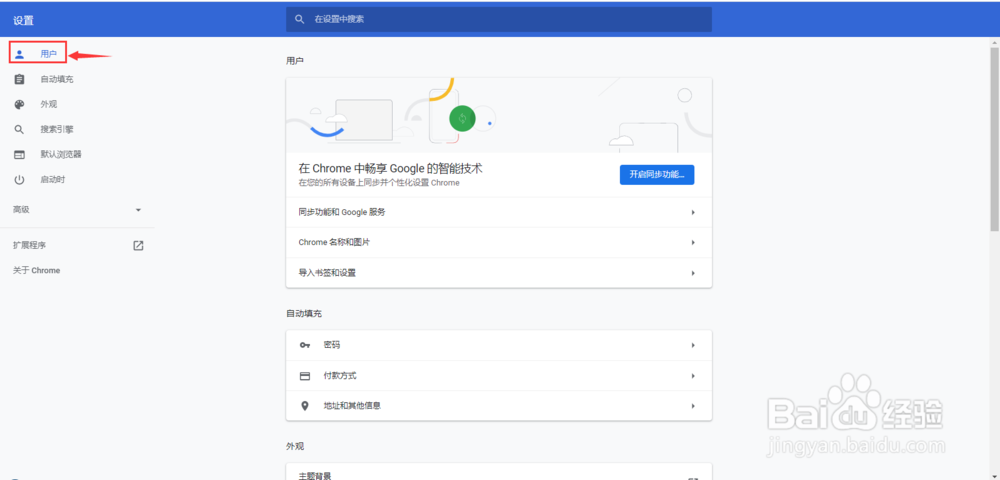Go to 自动填充 in the sidebar
This screenshot has width=1000, height=480.
click(57, 79)
